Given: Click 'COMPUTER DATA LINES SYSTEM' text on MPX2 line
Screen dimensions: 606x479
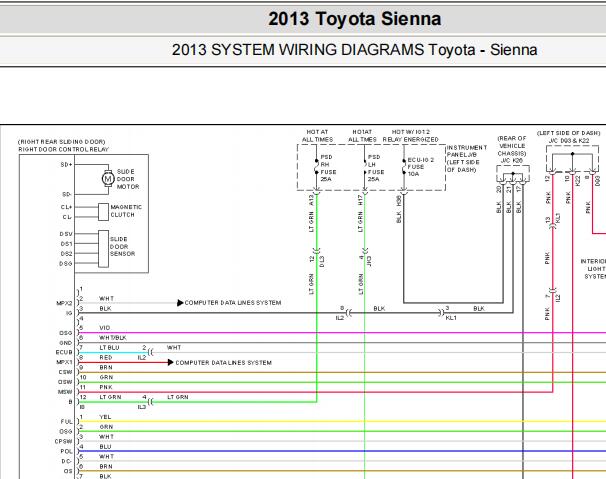Looking at the screenshot, I should [233, 303].
